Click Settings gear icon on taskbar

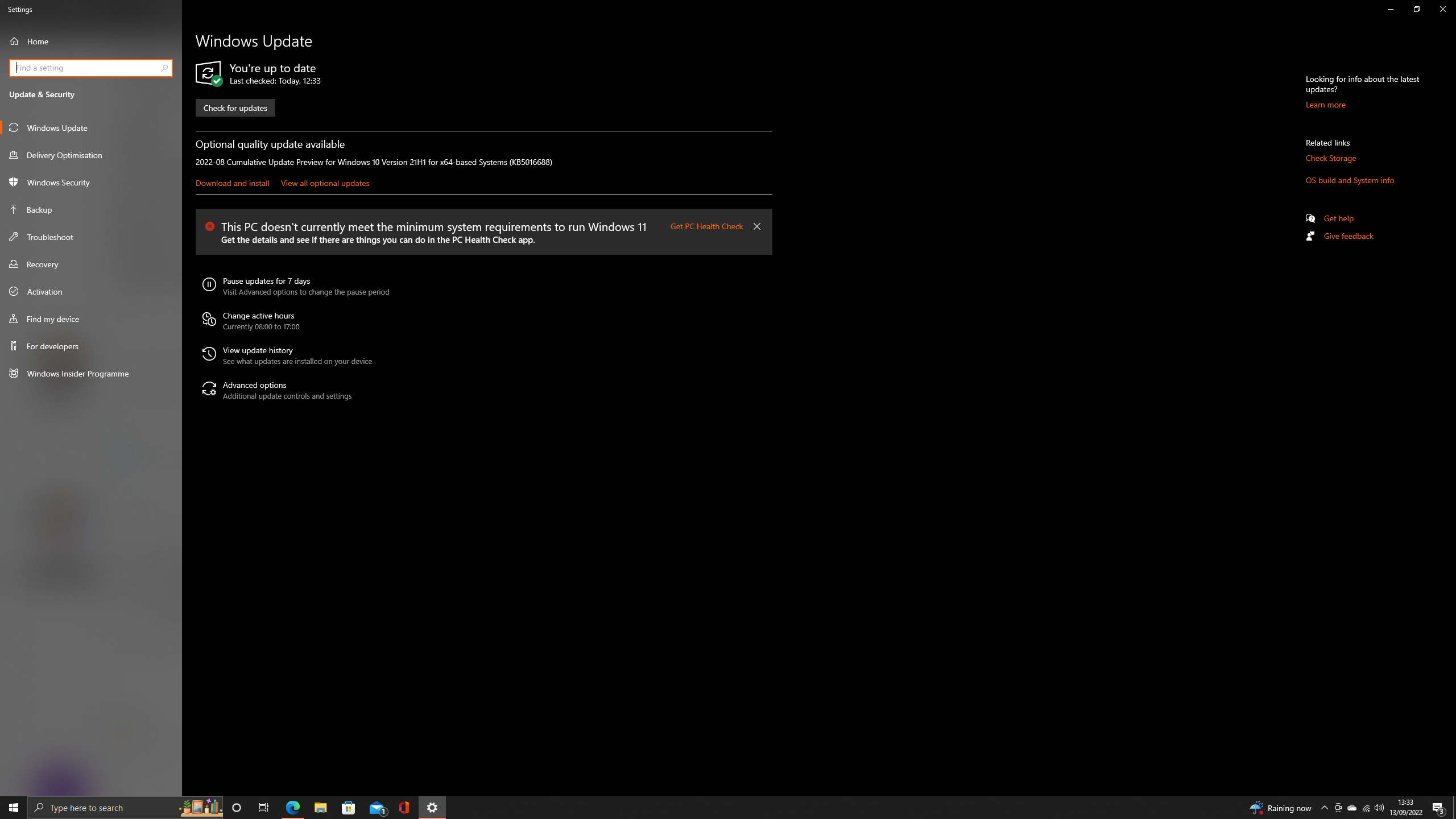point(432,808)
